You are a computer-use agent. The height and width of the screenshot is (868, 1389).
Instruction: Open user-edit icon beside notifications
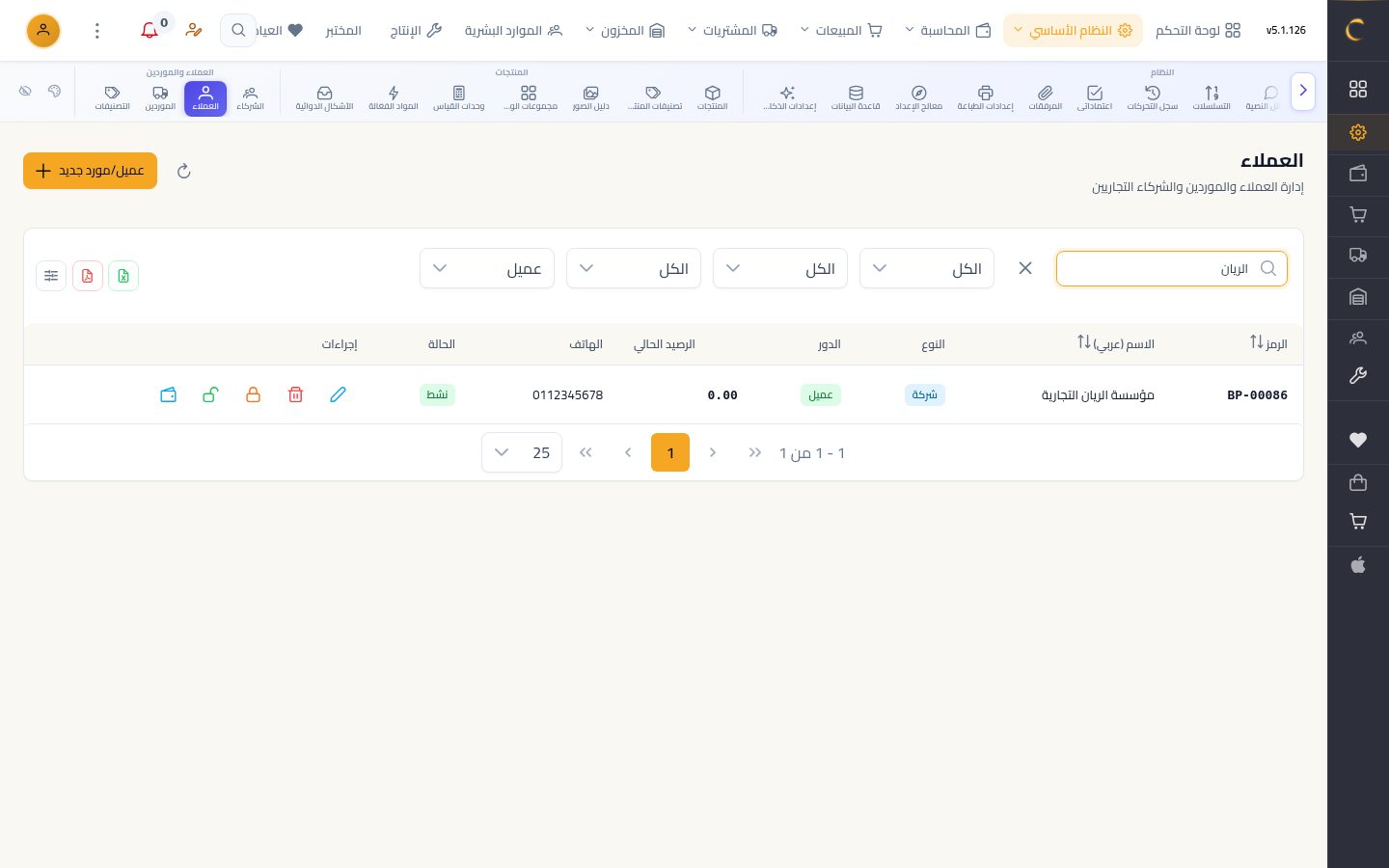click(194, 31)
